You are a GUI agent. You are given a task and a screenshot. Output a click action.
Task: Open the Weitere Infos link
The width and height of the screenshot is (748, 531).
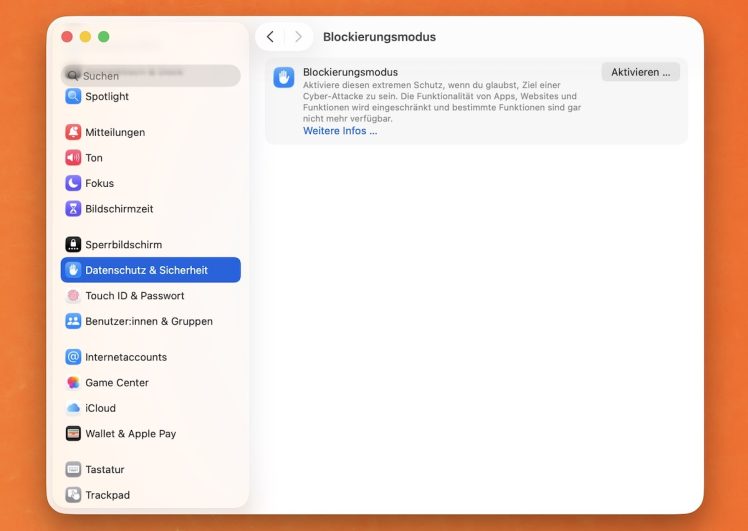pos(340,131)
